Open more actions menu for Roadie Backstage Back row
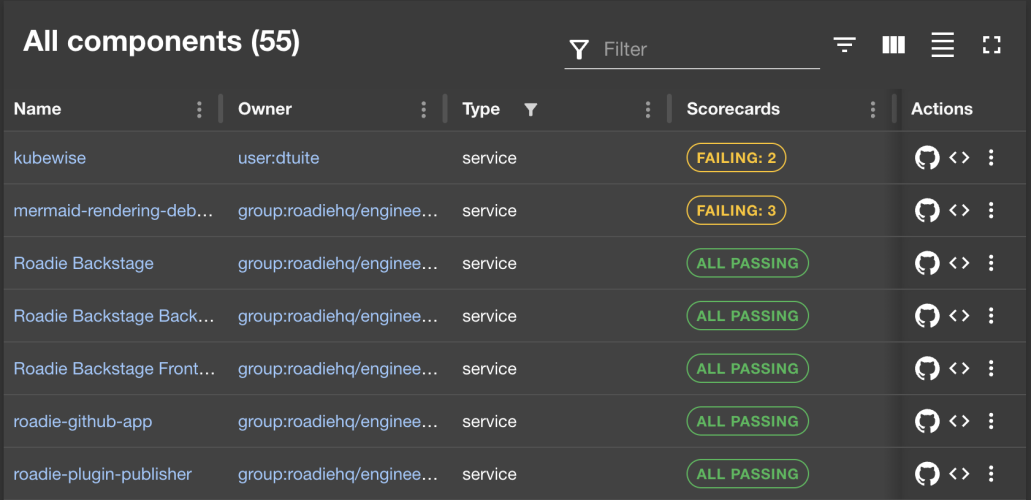 991,315
